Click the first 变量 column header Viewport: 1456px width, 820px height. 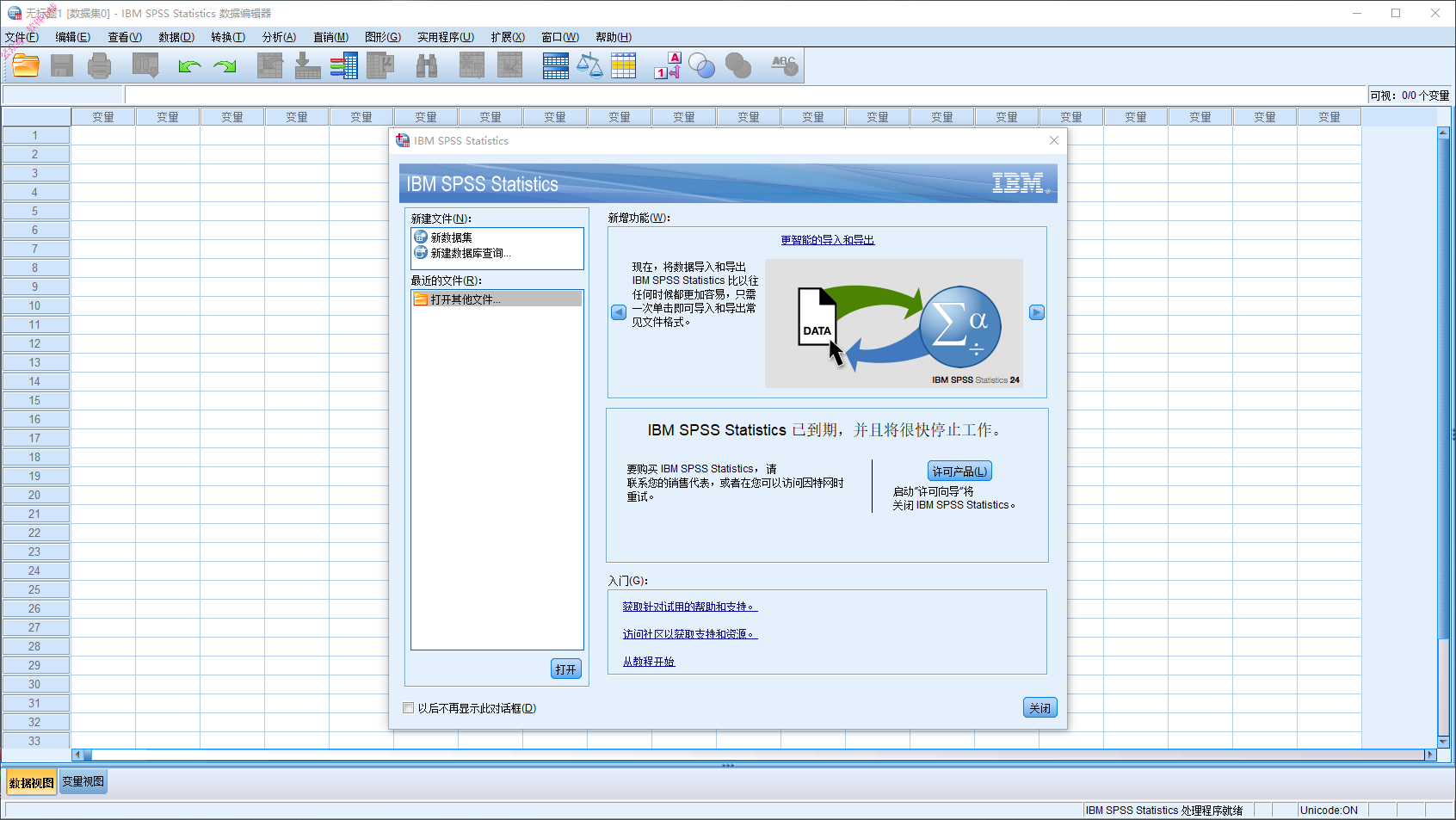103,117
